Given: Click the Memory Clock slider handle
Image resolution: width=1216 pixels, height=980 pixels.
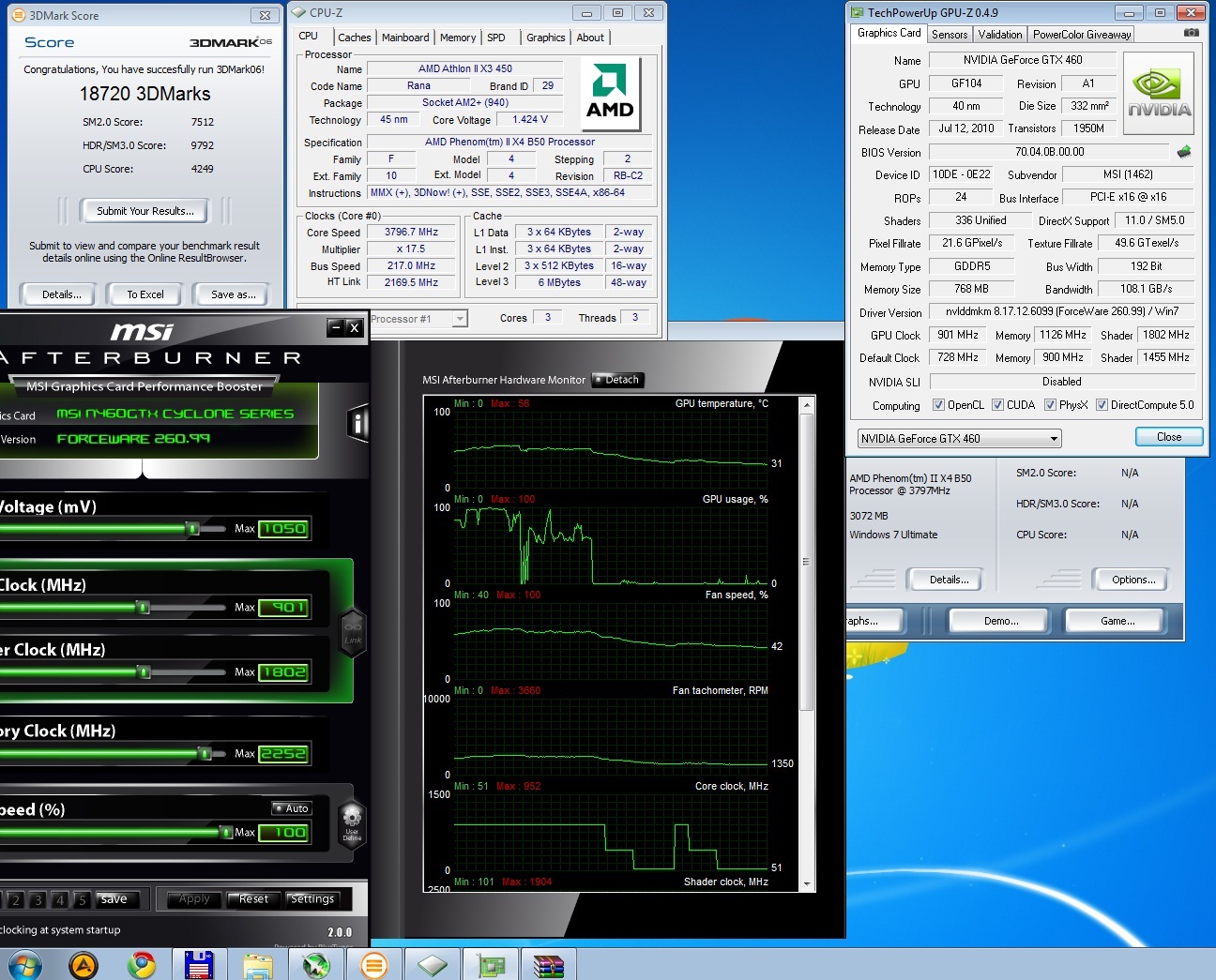Looking at the screenshot, I should 205,753.
